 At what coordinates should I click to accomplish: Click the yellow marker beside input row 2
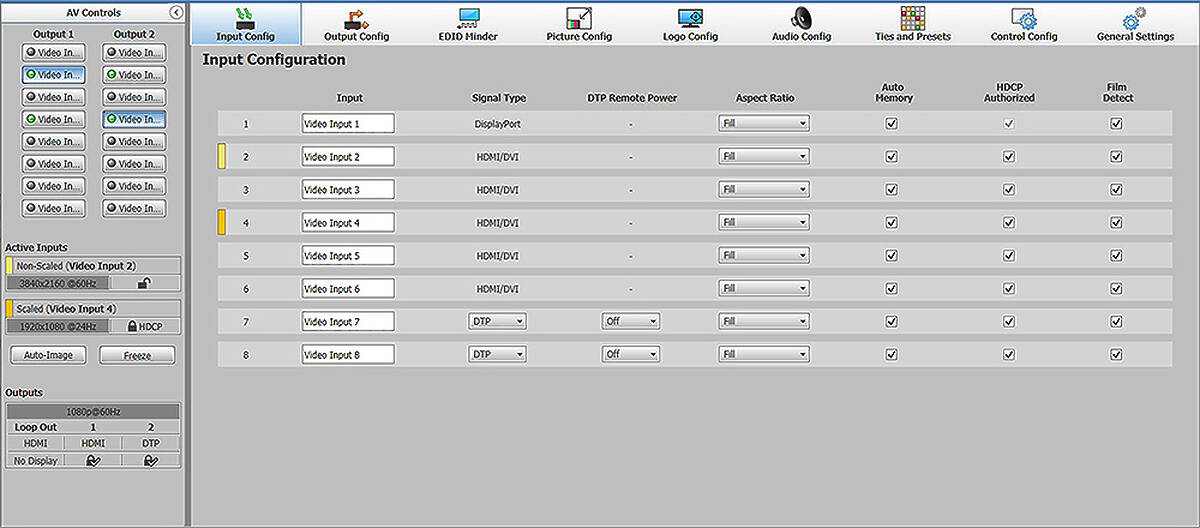[x=222, y=156]
